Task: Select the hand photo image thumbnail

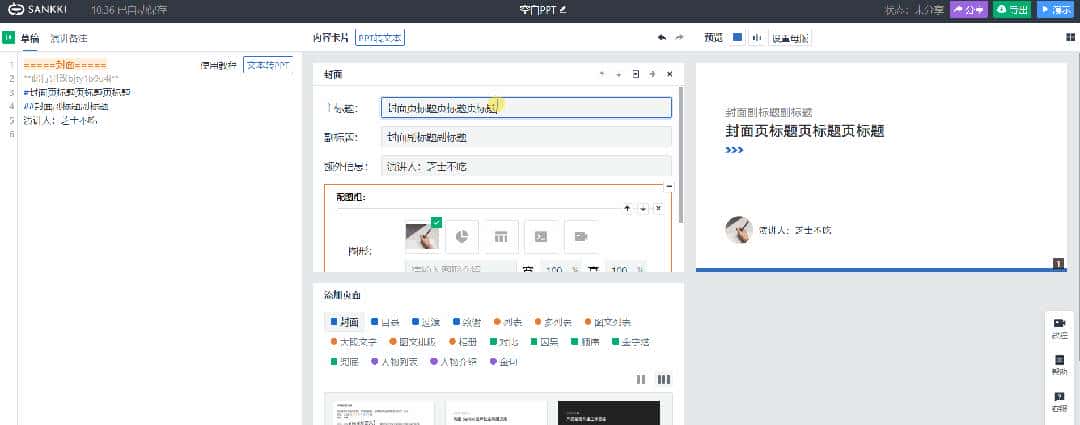Action: click(422, 236)
